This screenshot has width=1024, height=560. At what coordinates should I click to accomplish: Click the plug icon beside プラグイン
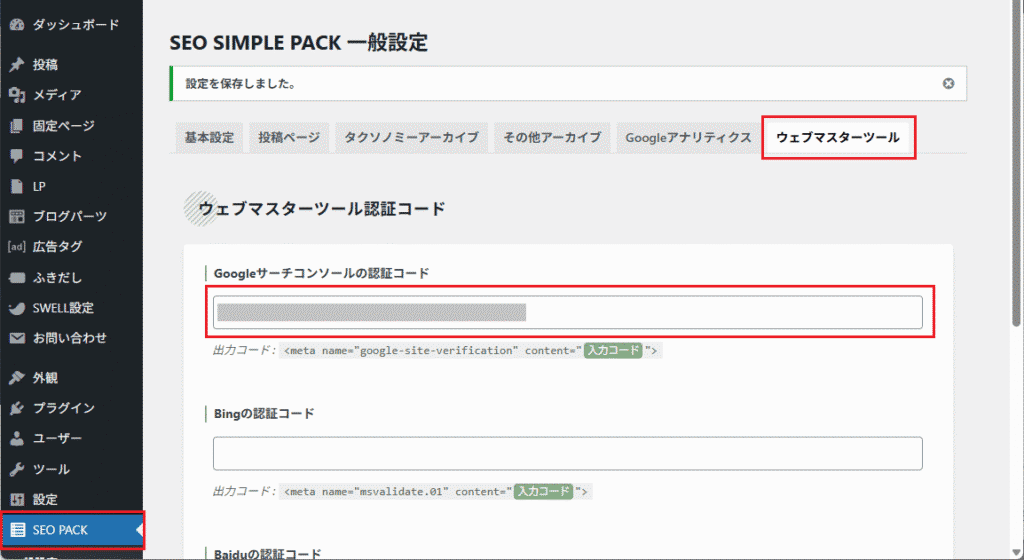point(17,408)
